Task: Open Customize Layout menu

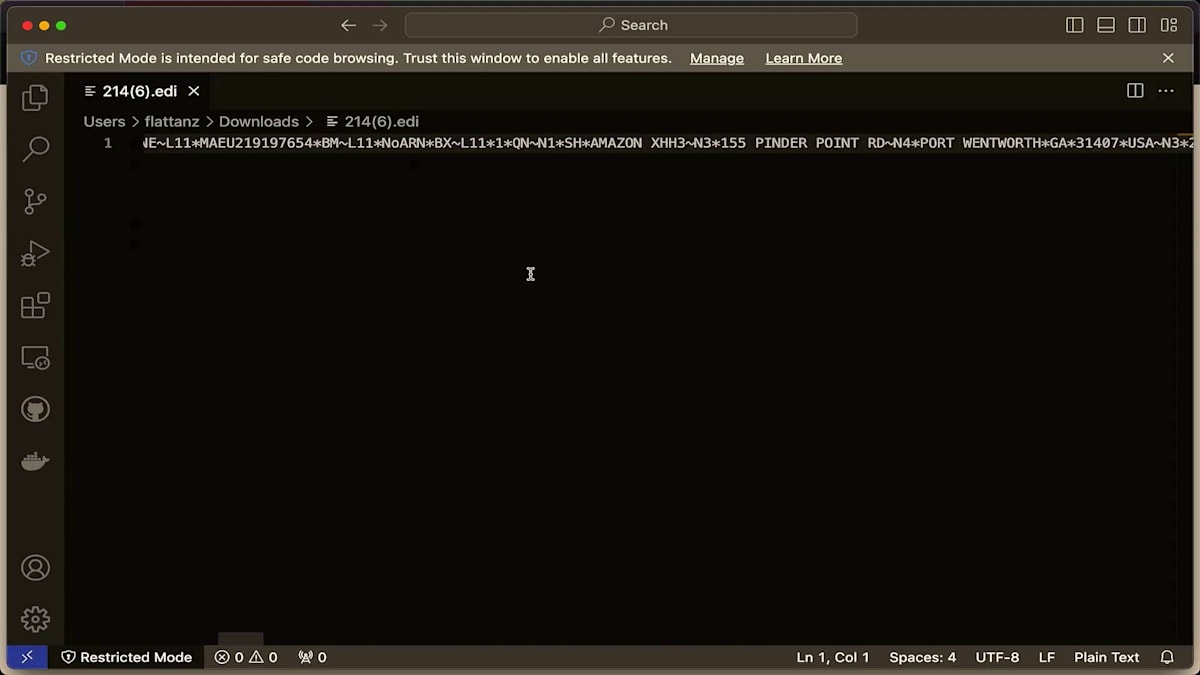Action: pyautogui.click(x=1169, y=25)
